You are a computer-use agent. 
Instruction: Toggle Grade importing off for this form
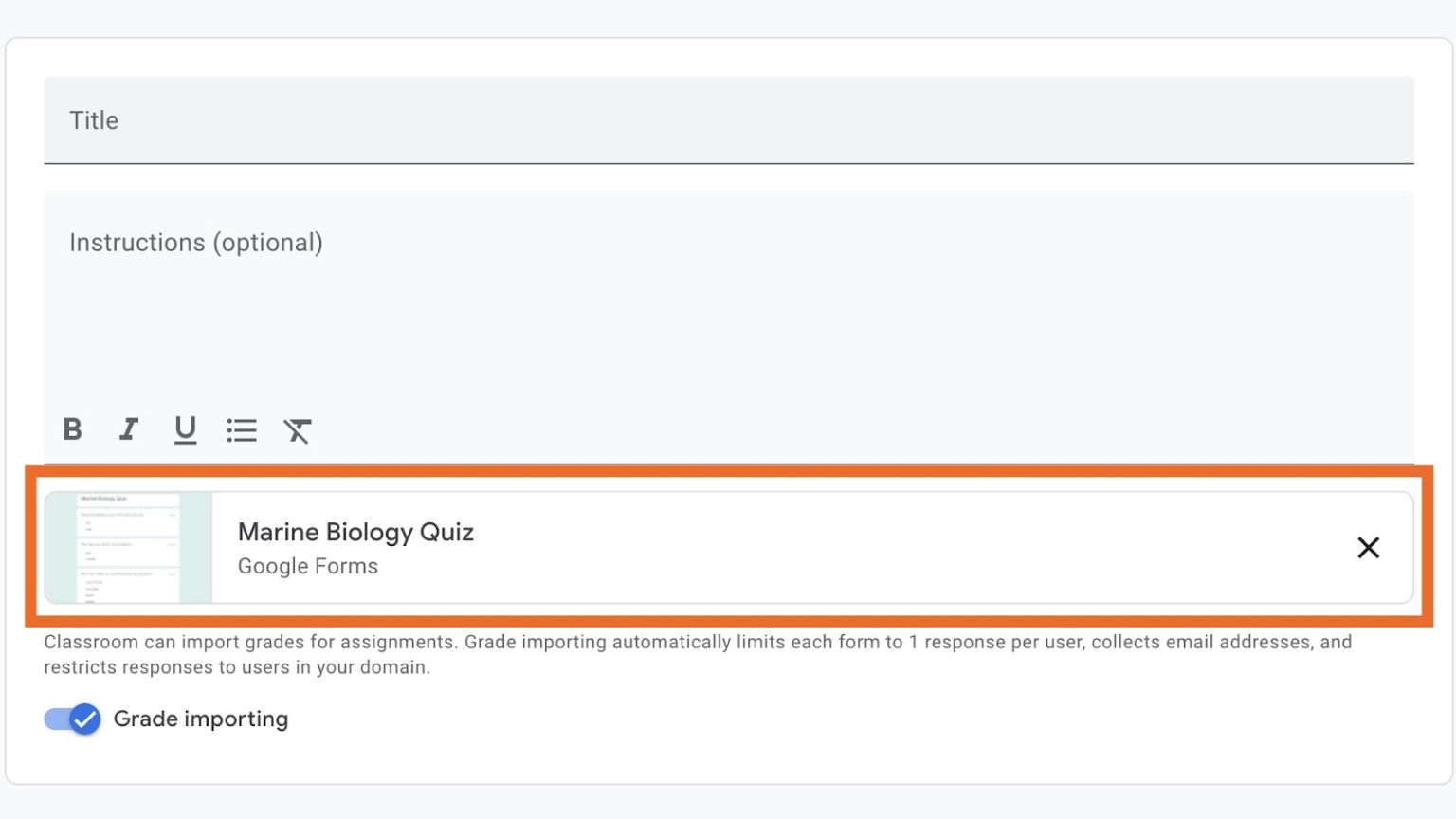tap(71, 719)
